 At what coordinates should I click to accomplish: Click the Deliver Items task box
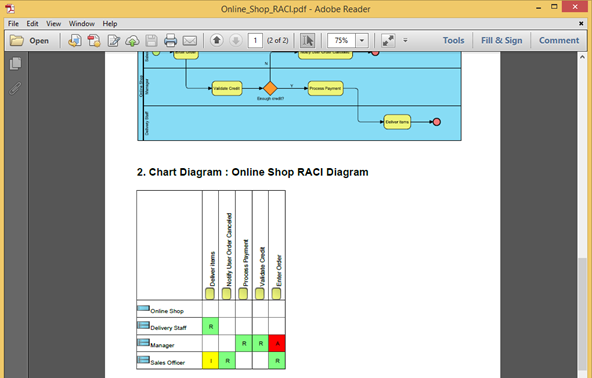pyautogui.click(x=397, y=122)
